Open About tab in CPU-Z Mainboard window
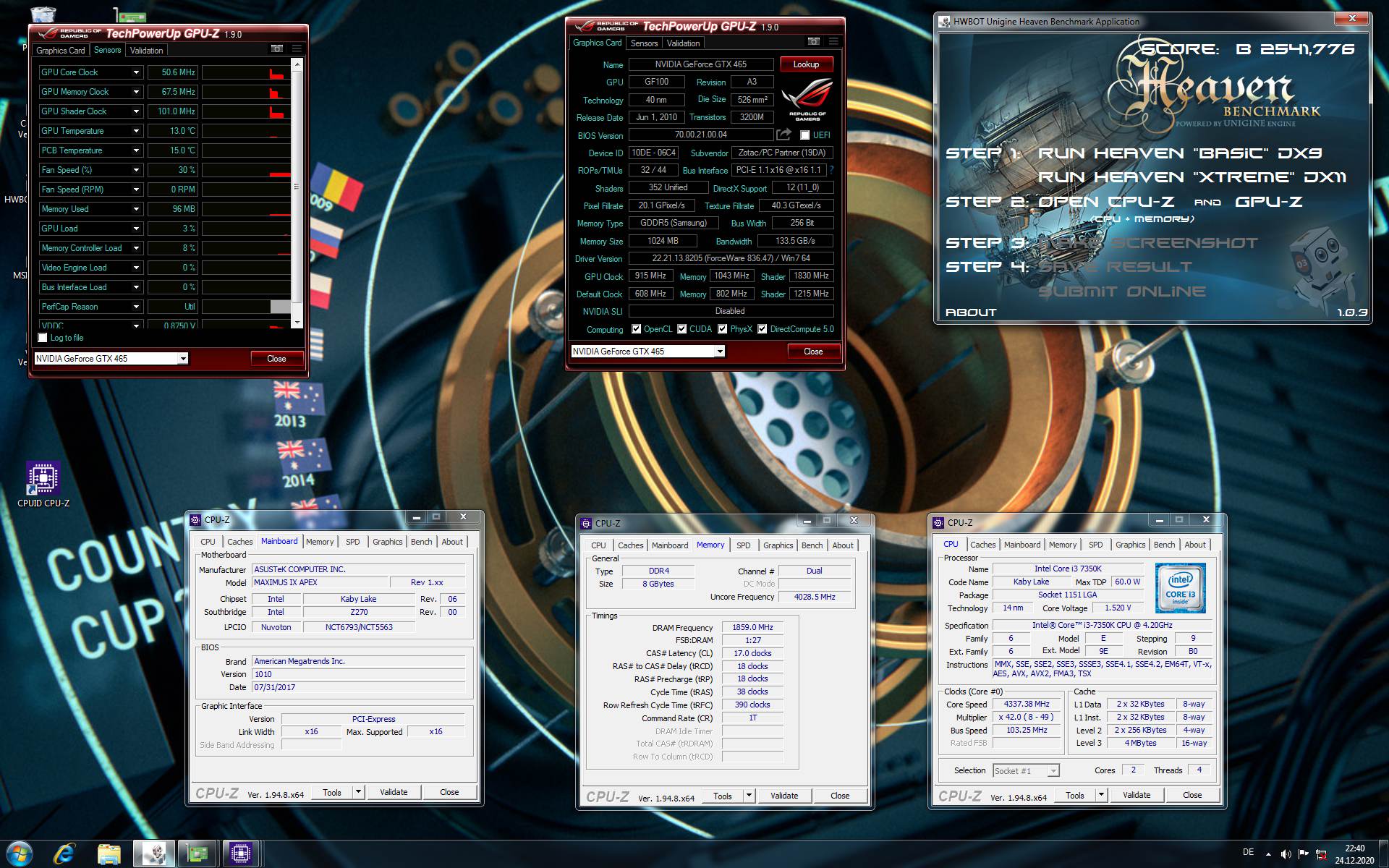This screenshot has height=868, width=1389. click(x=452, y=542)
